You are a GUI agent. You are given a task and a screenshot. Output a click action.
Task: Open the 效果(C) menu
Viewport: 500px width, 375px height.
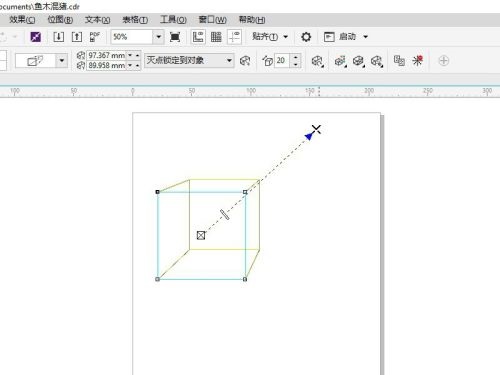22,20
